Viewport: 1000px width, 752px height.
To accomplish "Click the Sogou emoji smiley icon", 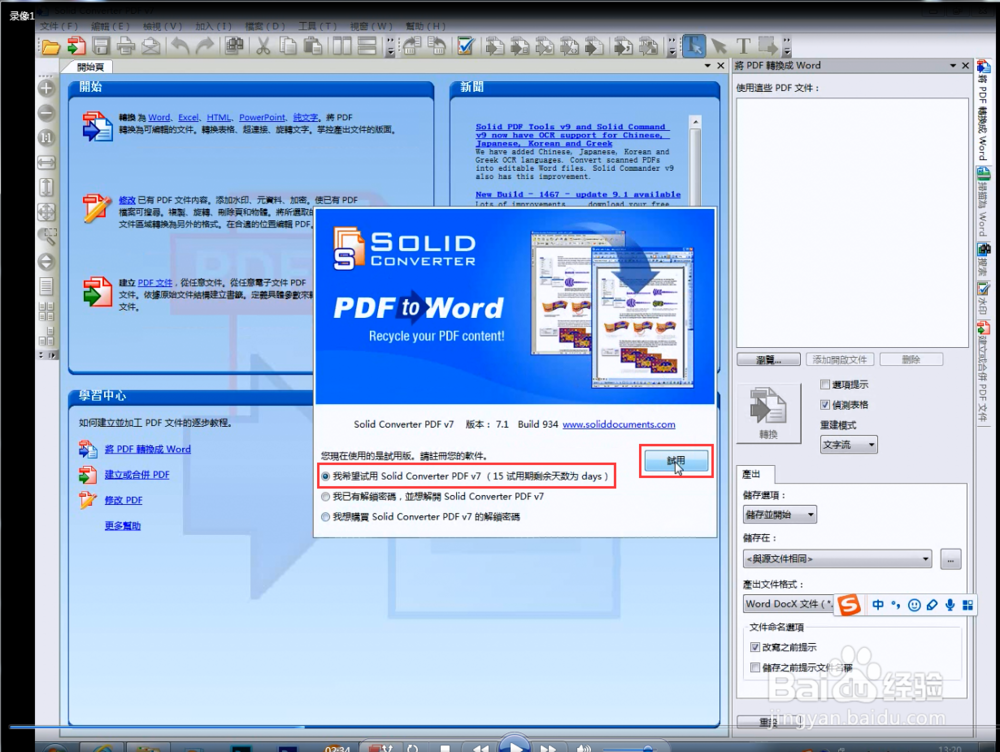I will click(914, 605).
